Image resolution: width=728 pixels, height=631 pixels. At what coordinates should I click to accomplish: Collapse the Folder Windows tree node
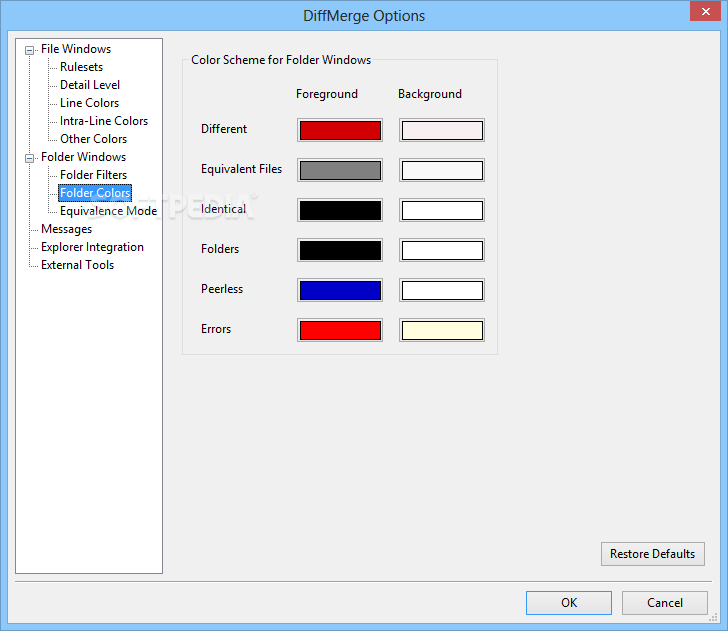point(29,158)
